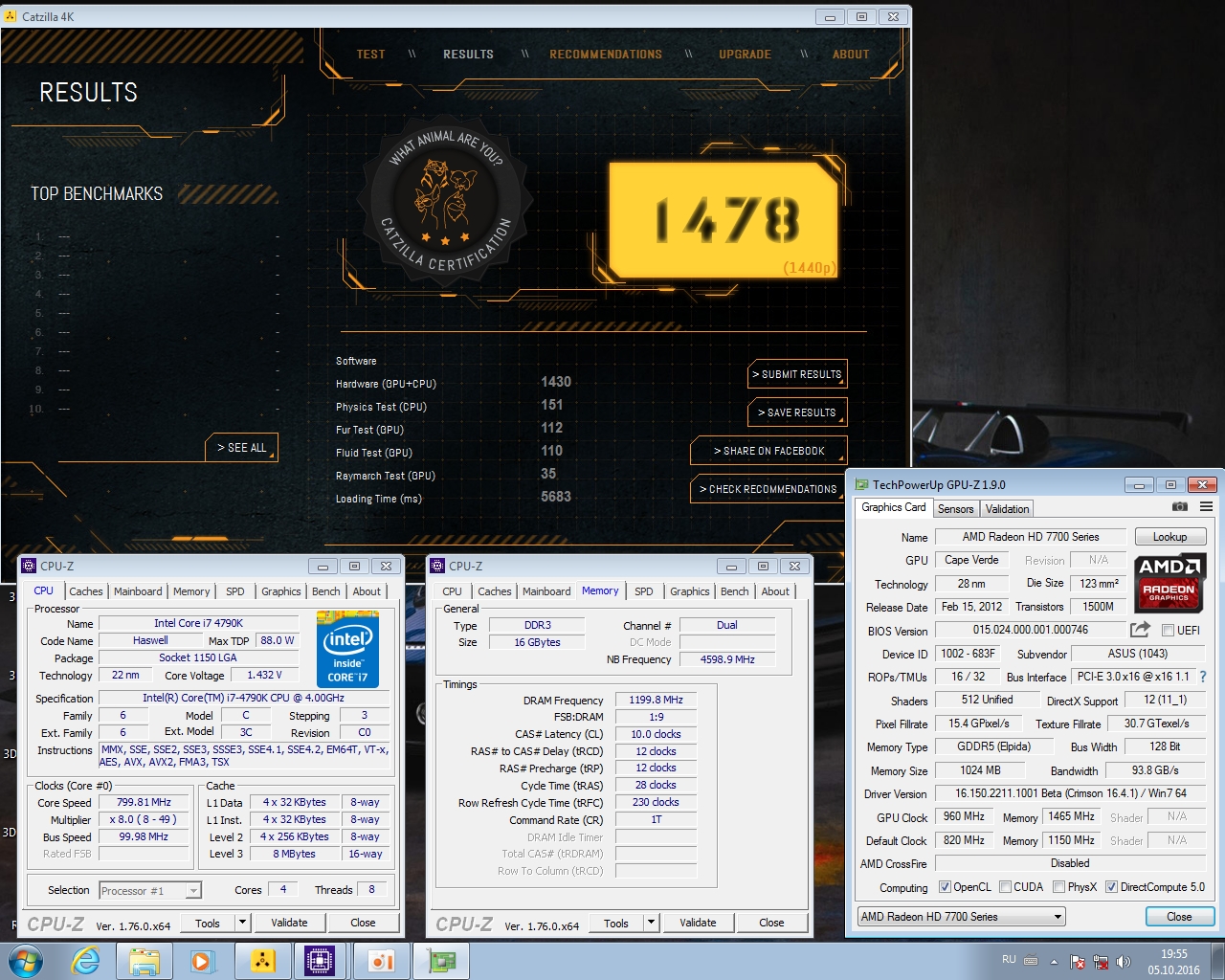Switch to Catzilla taskbar icon
The image size is (1225, 980).
[x=262, y=961]
